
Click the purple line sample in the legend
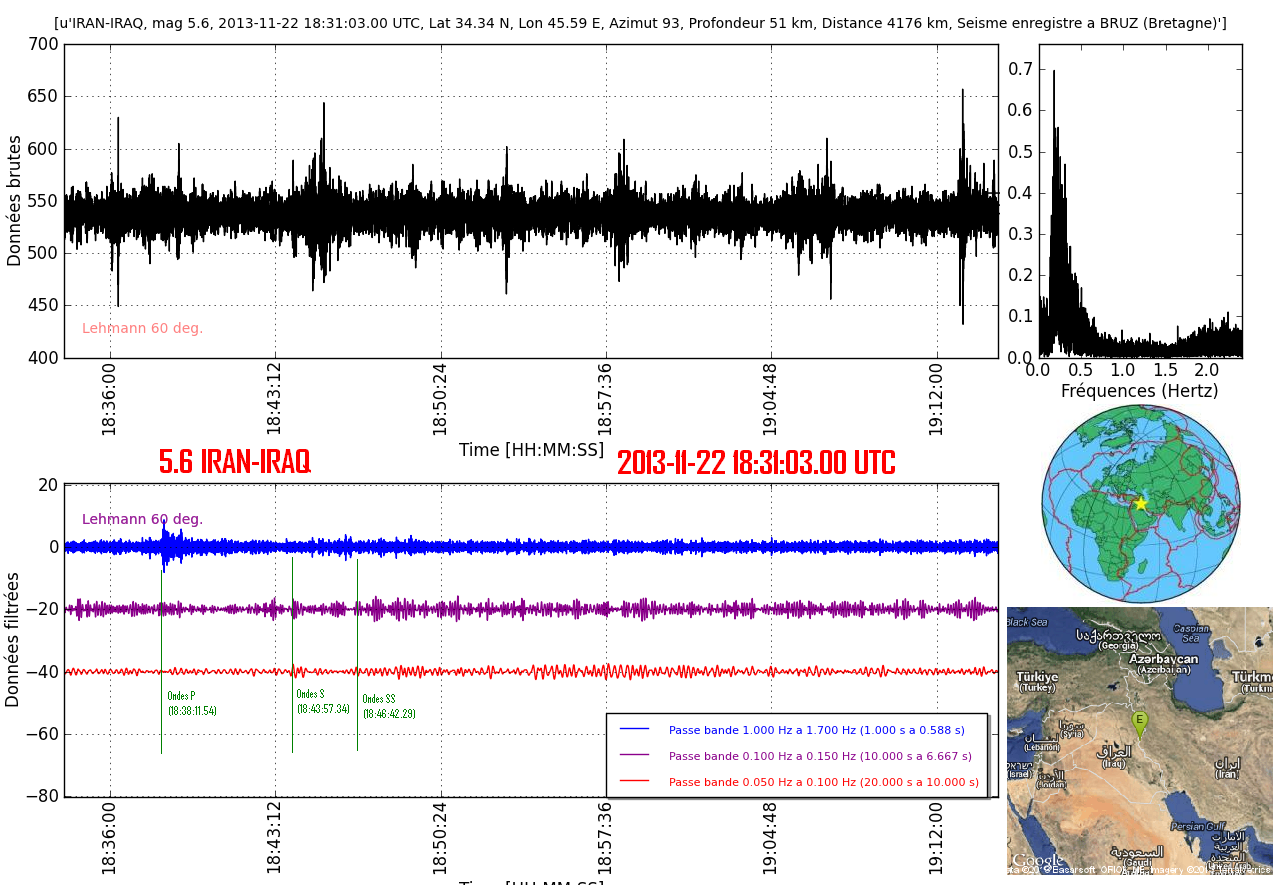[634, 756]
